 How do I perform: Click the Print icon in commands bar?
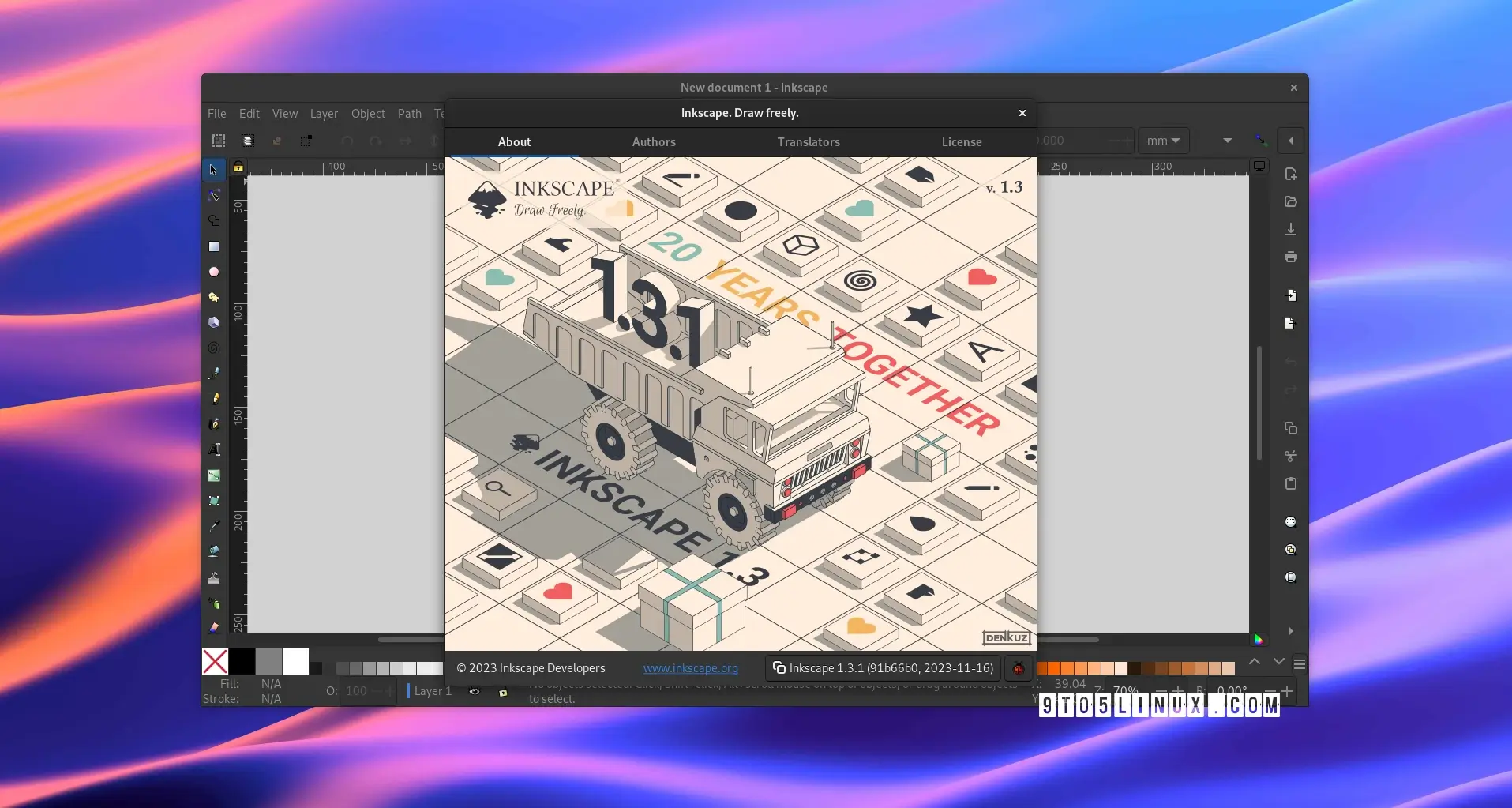[1291, 257]
